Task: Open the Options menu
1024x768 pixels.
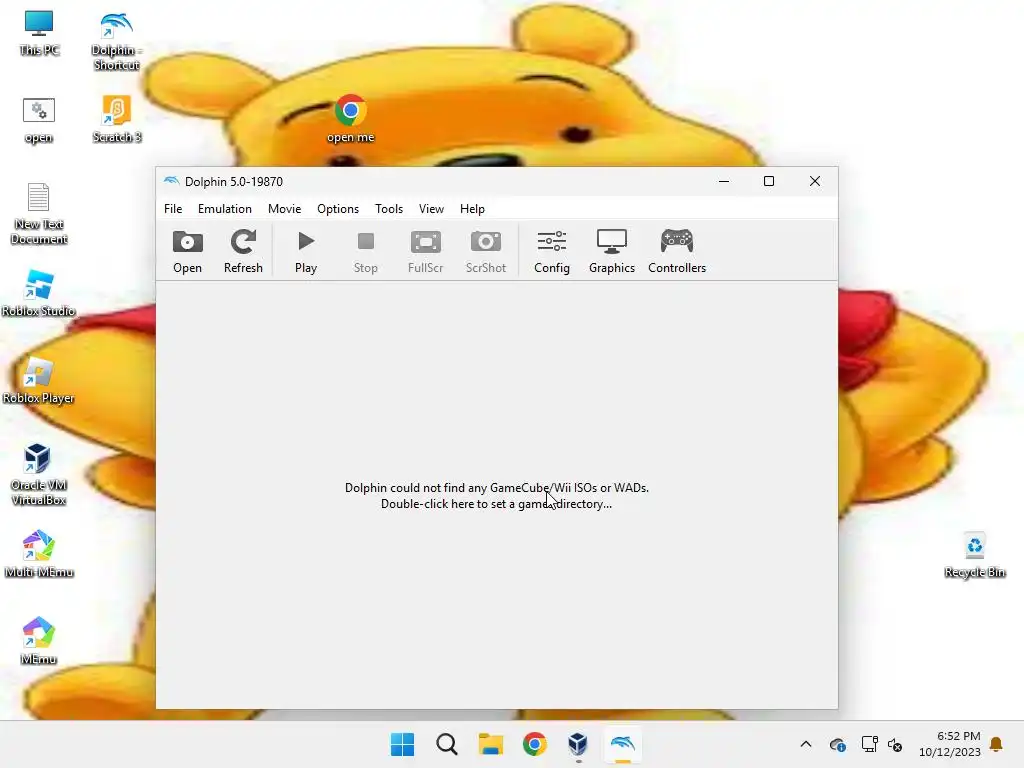Action: (338, 209)
